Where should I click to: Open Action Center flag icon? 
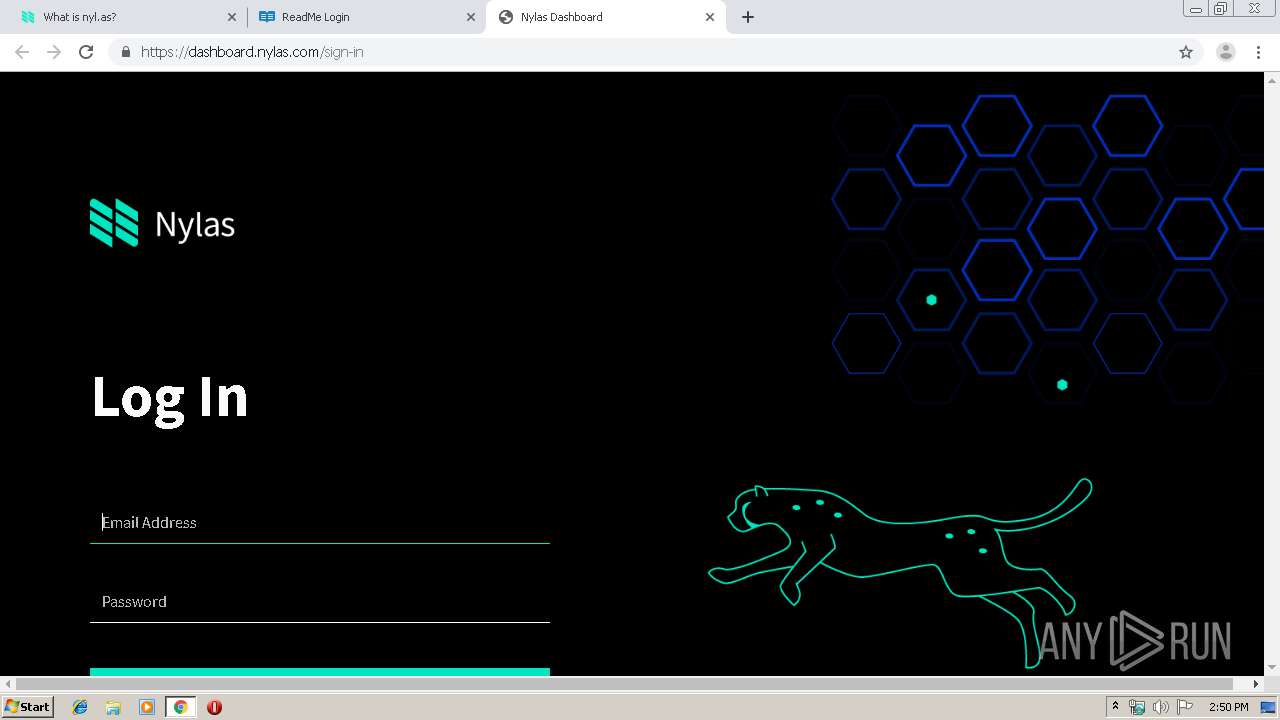click(1185, 707)
